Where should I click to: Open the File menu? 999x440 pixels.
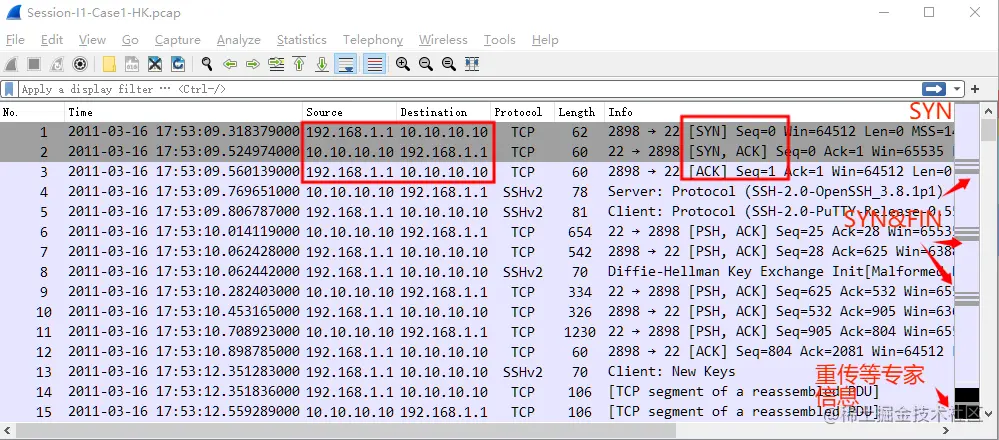click(x=15, y=40)
